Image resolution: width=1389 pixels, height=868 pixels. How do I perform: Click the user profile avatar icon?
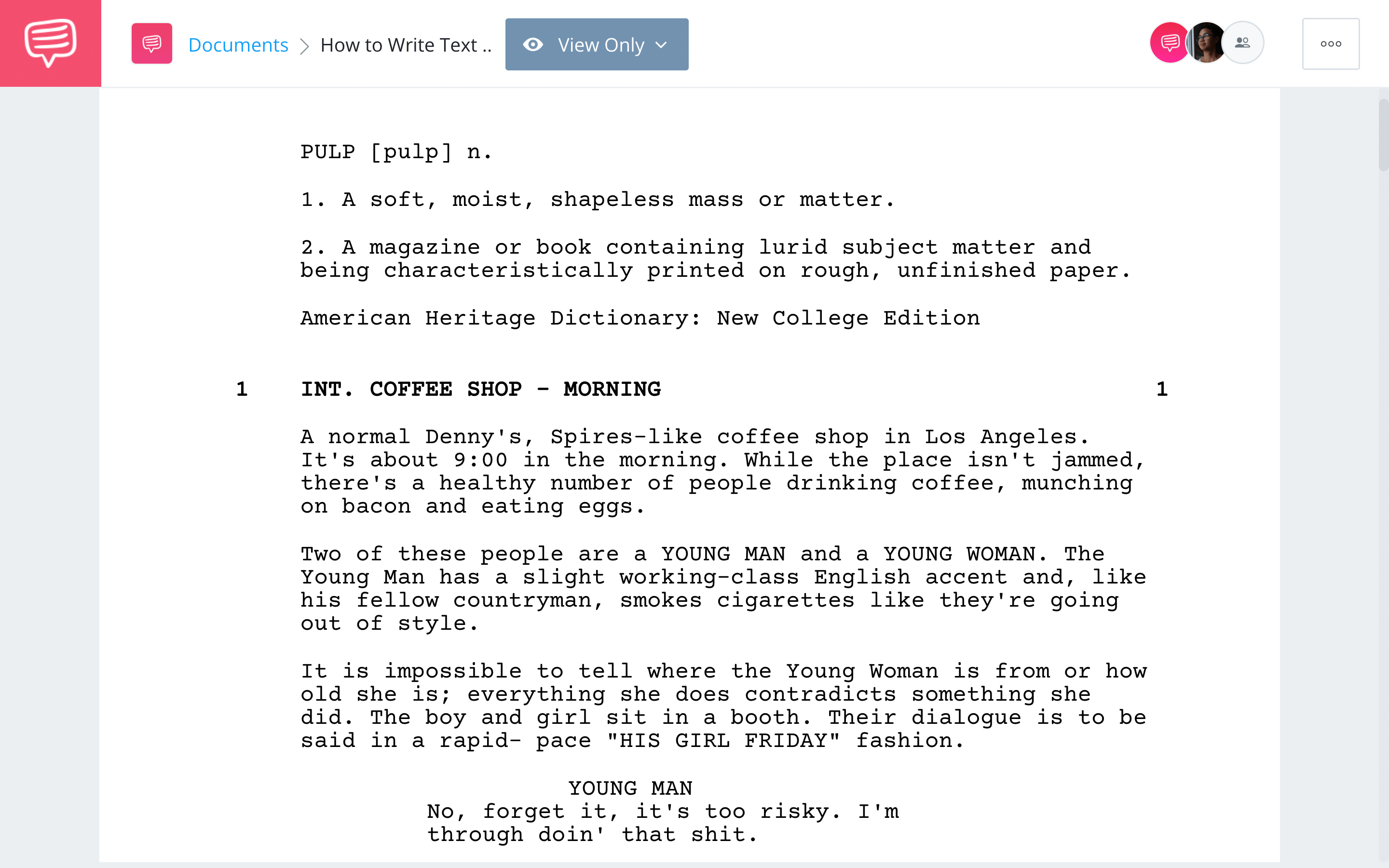[1206, 43]
